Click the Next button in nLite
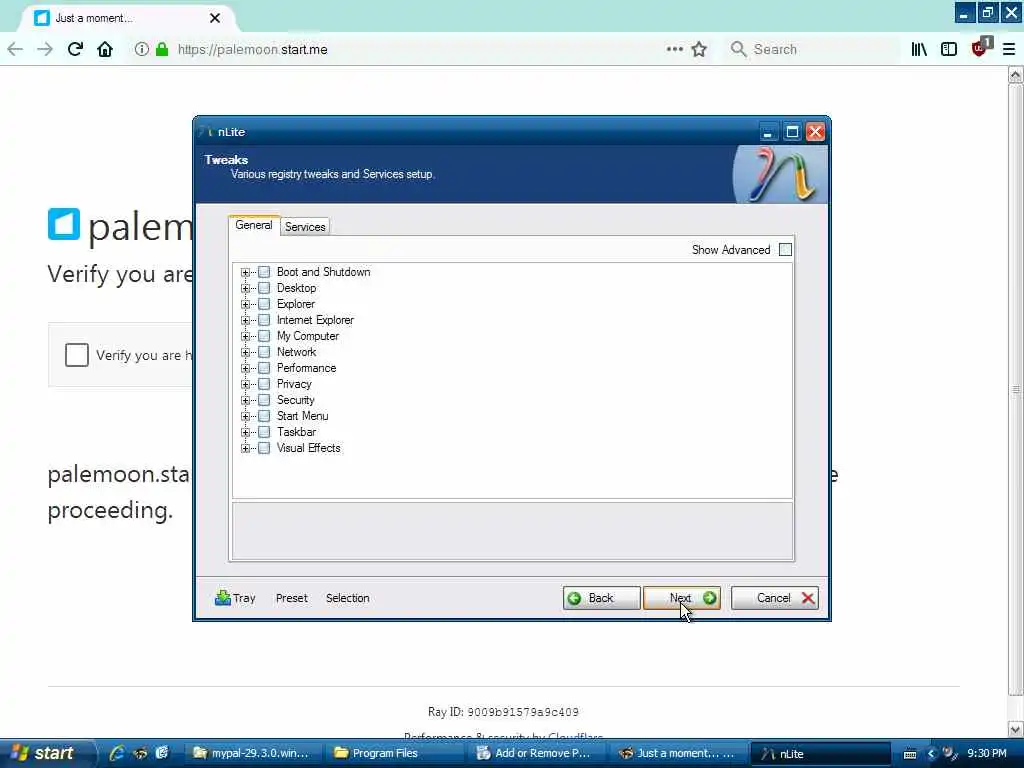The width and height of the screenshot is (1024, 768). 682,598
